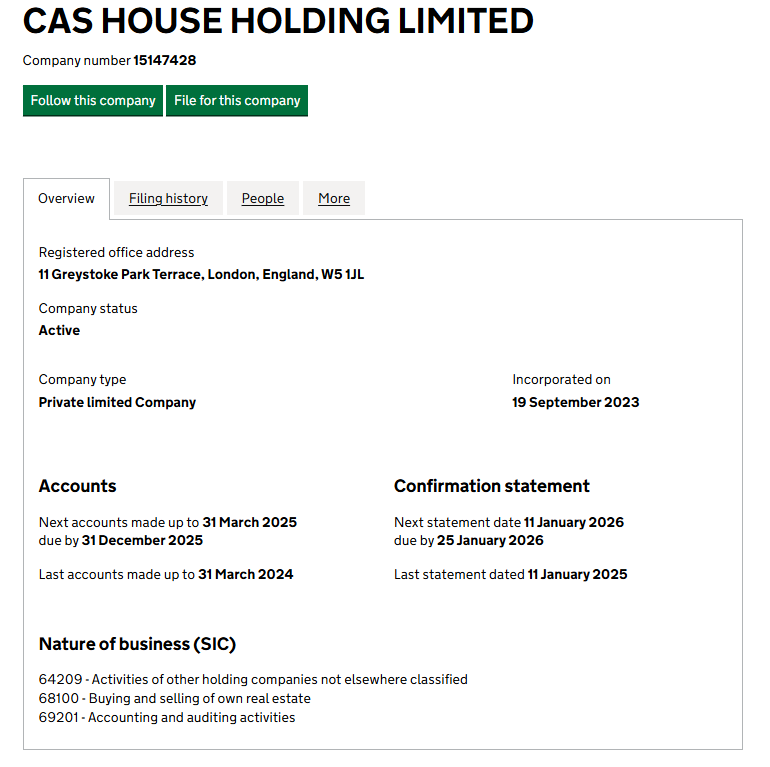This screenshot has height=767, width=770.
Task: Select the Overview tab
Action: pos(66,198)
